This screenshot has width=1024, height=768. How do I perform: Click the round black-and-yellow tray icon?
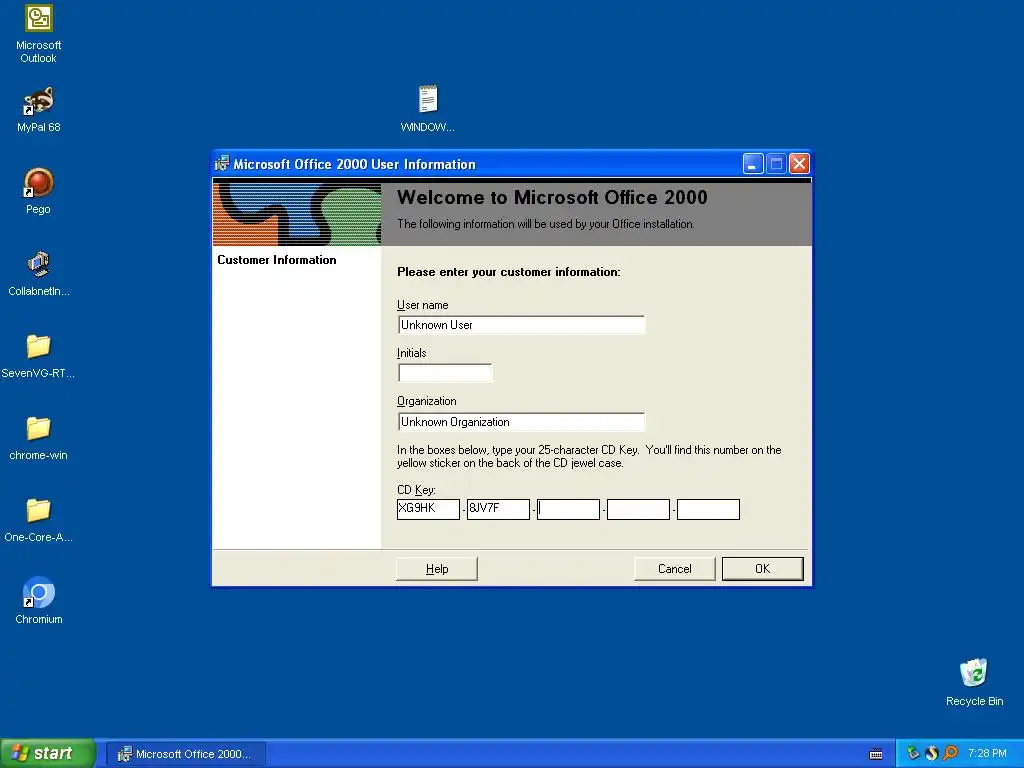[932, 754]
